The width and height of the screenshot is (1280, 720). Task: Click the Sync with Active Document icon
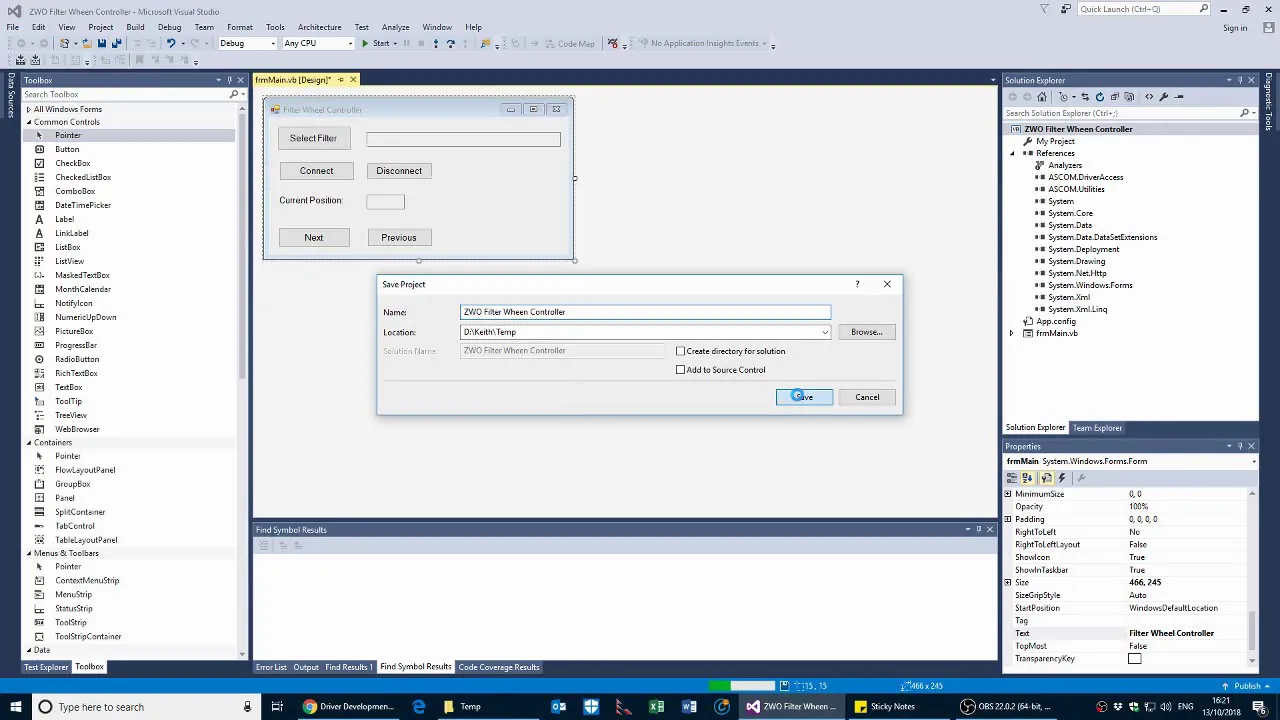click(1085, 97)
